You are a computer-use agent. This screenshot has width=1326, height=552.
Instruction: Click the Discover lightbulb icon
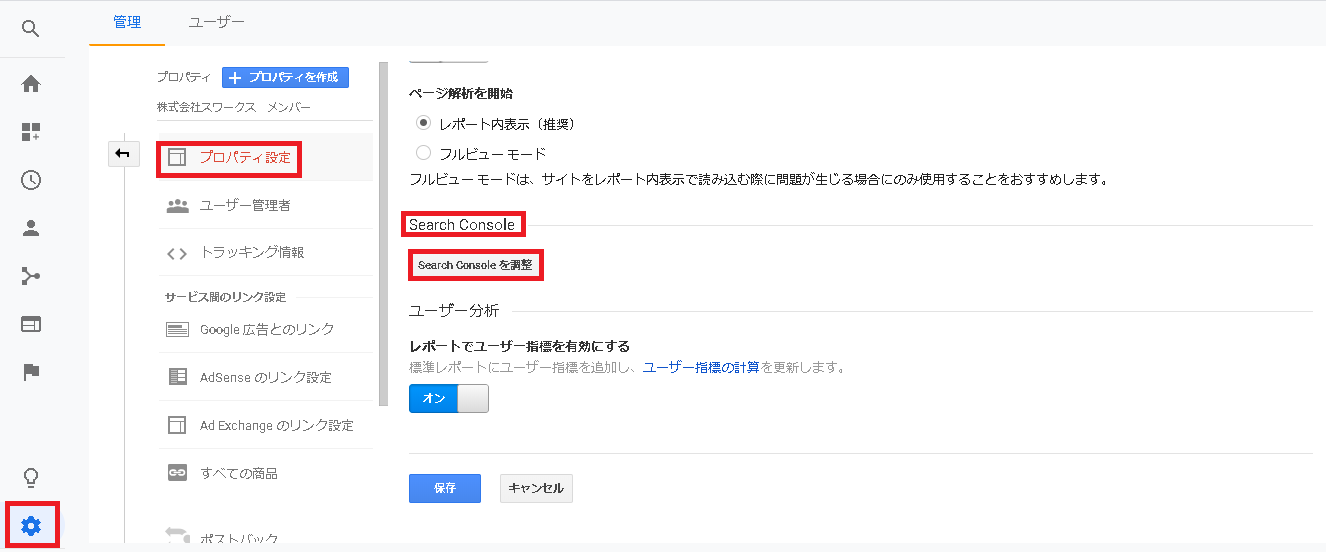pos(31,476)
